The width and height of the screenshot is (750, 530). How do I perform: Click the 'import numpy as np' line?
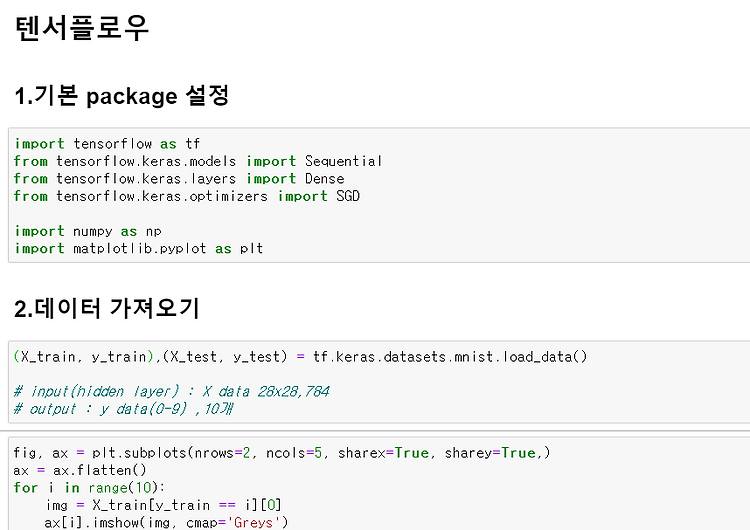88,231
